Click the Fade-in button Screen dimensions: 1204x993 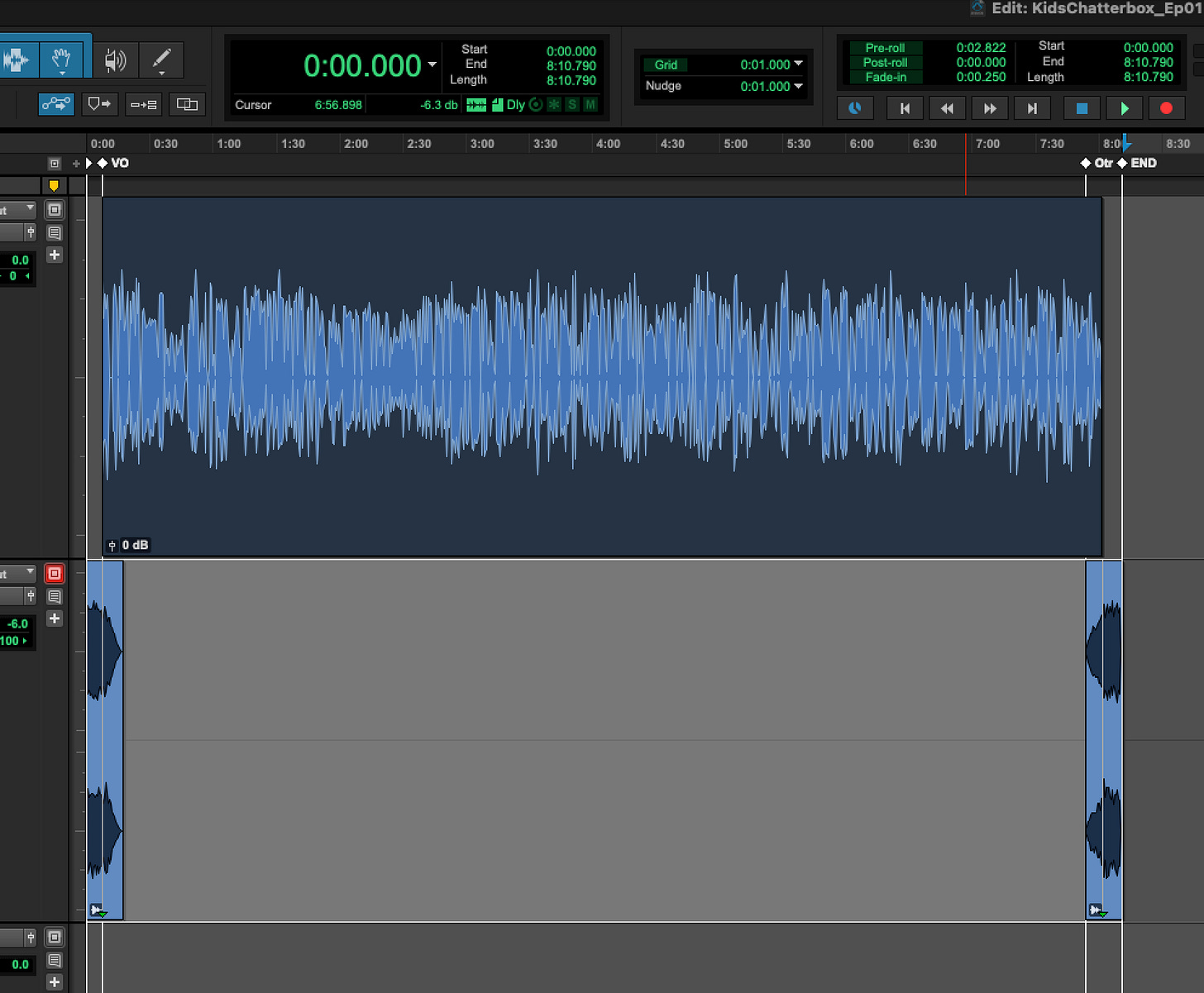885,77
